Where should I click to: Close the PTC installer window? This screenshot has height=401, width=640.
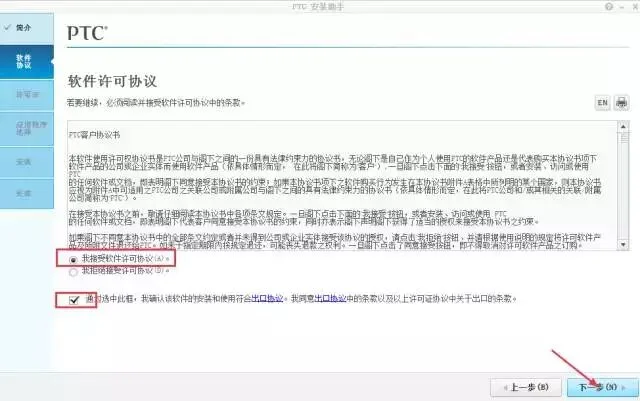[x=636, y=7]
